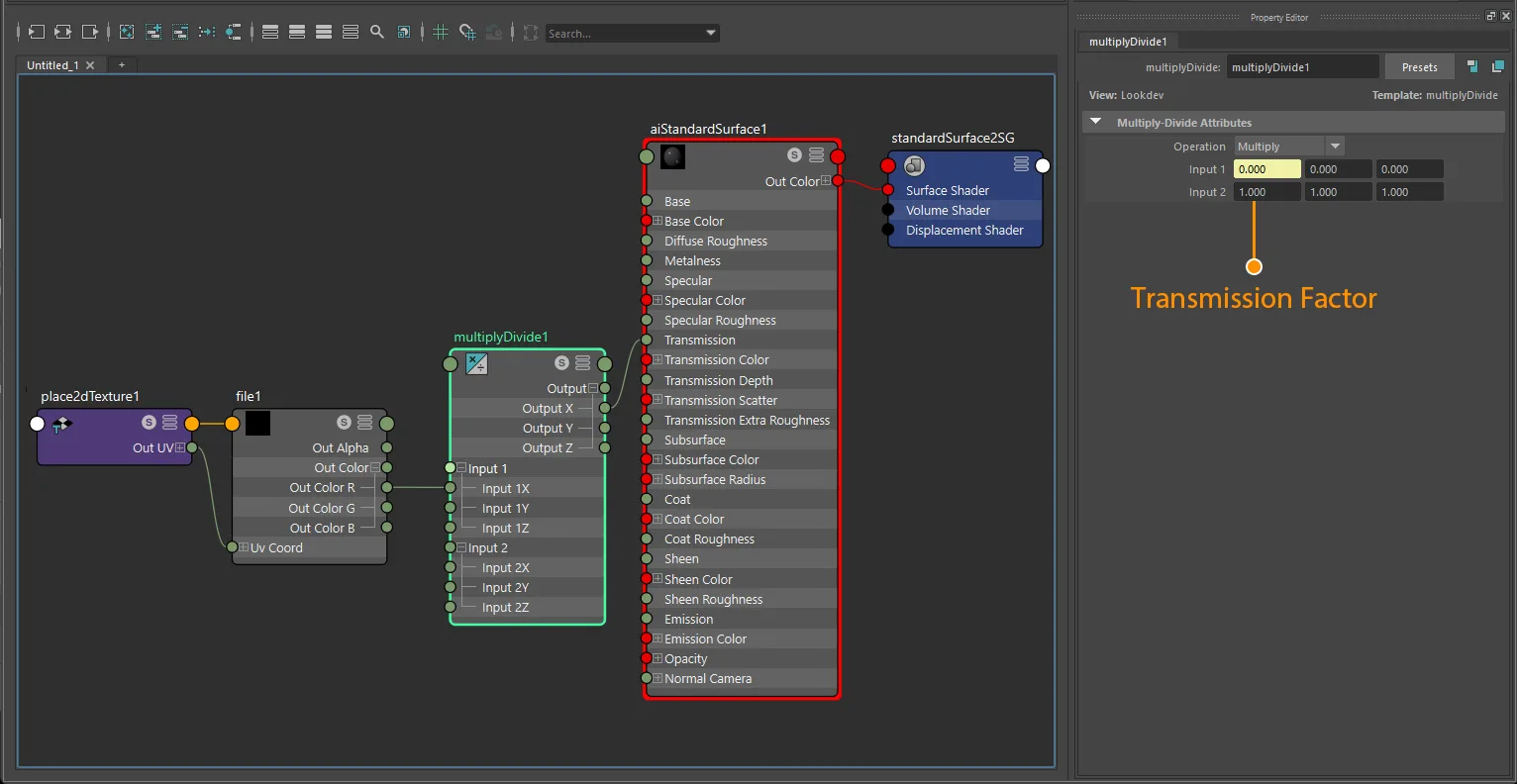Image resolution: width=1517 pixels, height=784 pixels.
Task: Toggle solo on the place2dTexture1 node
Action: pos(149,423)
